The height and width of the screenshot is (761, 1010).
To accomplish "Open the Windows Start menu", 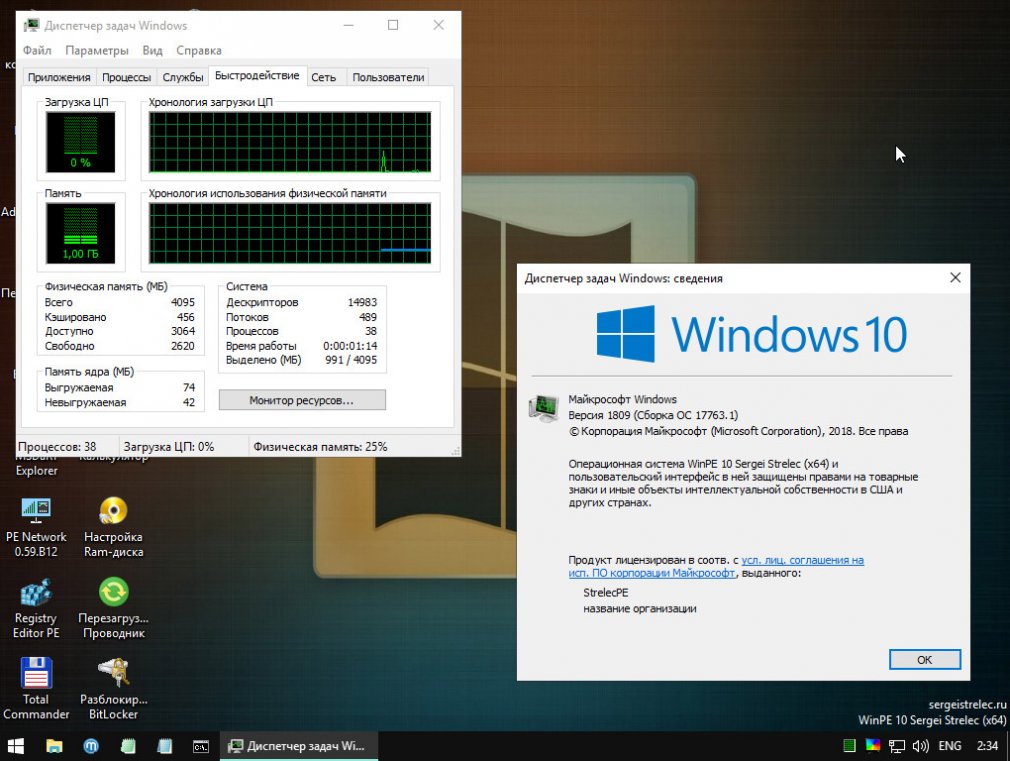I will [15, 746].
